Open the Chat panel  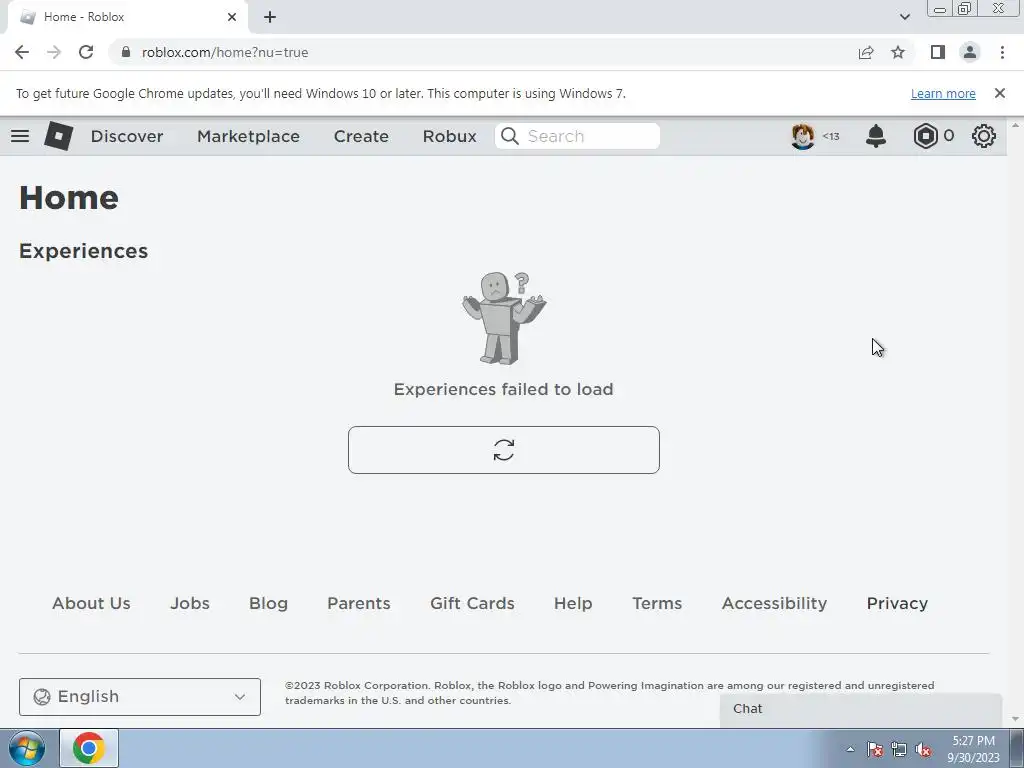coord(861,709)
